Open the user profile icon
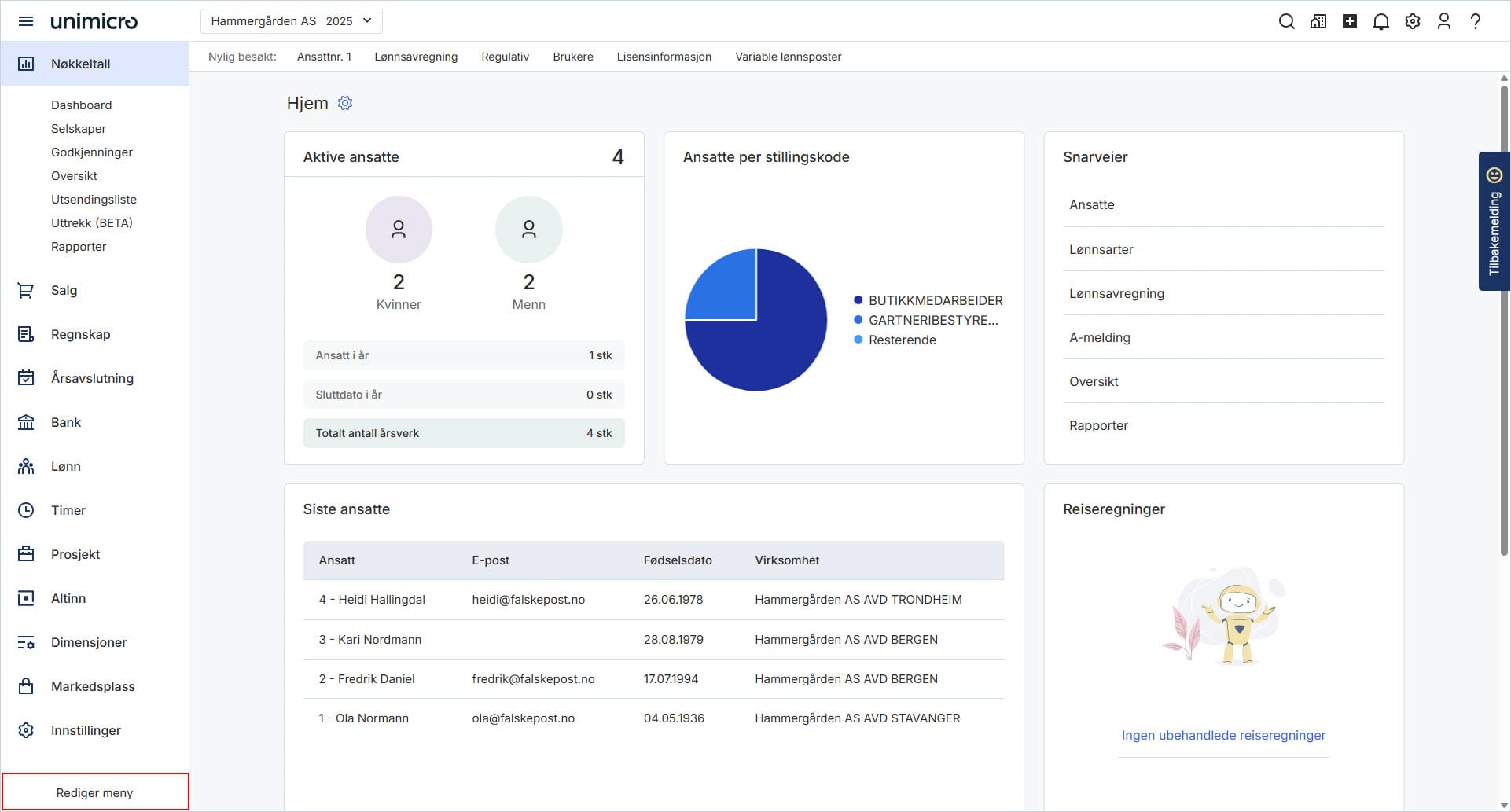Image resolution: width=1511 pixels, height=812 pixels. click(x=1444, y=21)
